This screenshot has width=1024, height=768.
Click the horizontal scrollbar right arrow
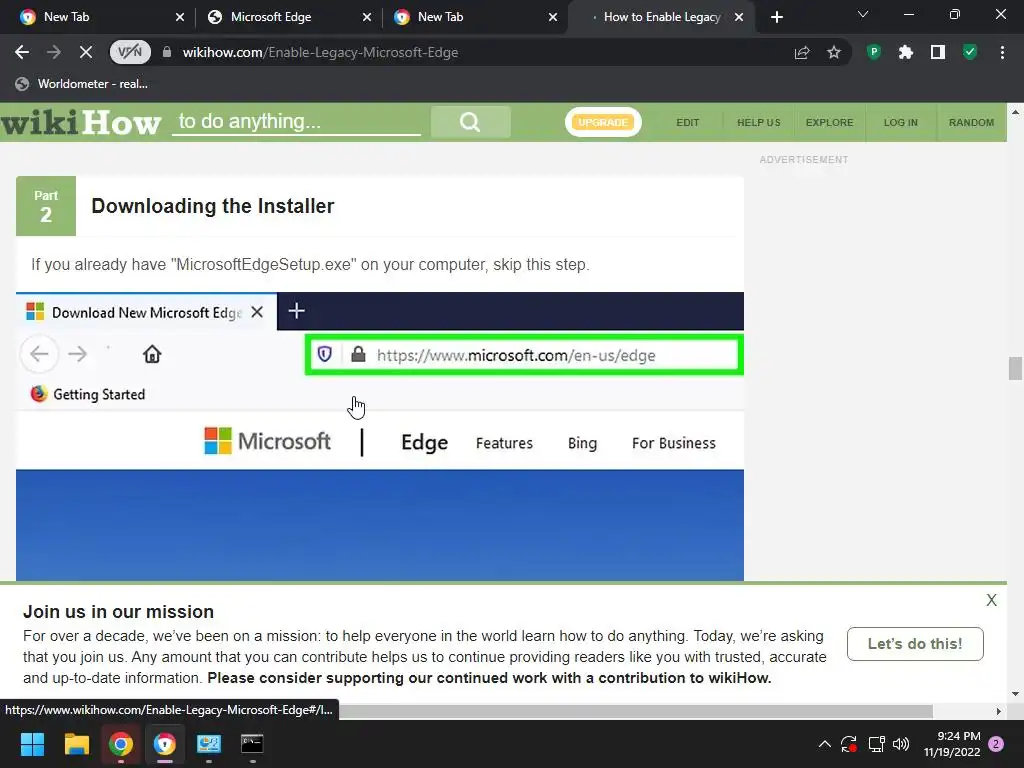click(x=999, y=711)
